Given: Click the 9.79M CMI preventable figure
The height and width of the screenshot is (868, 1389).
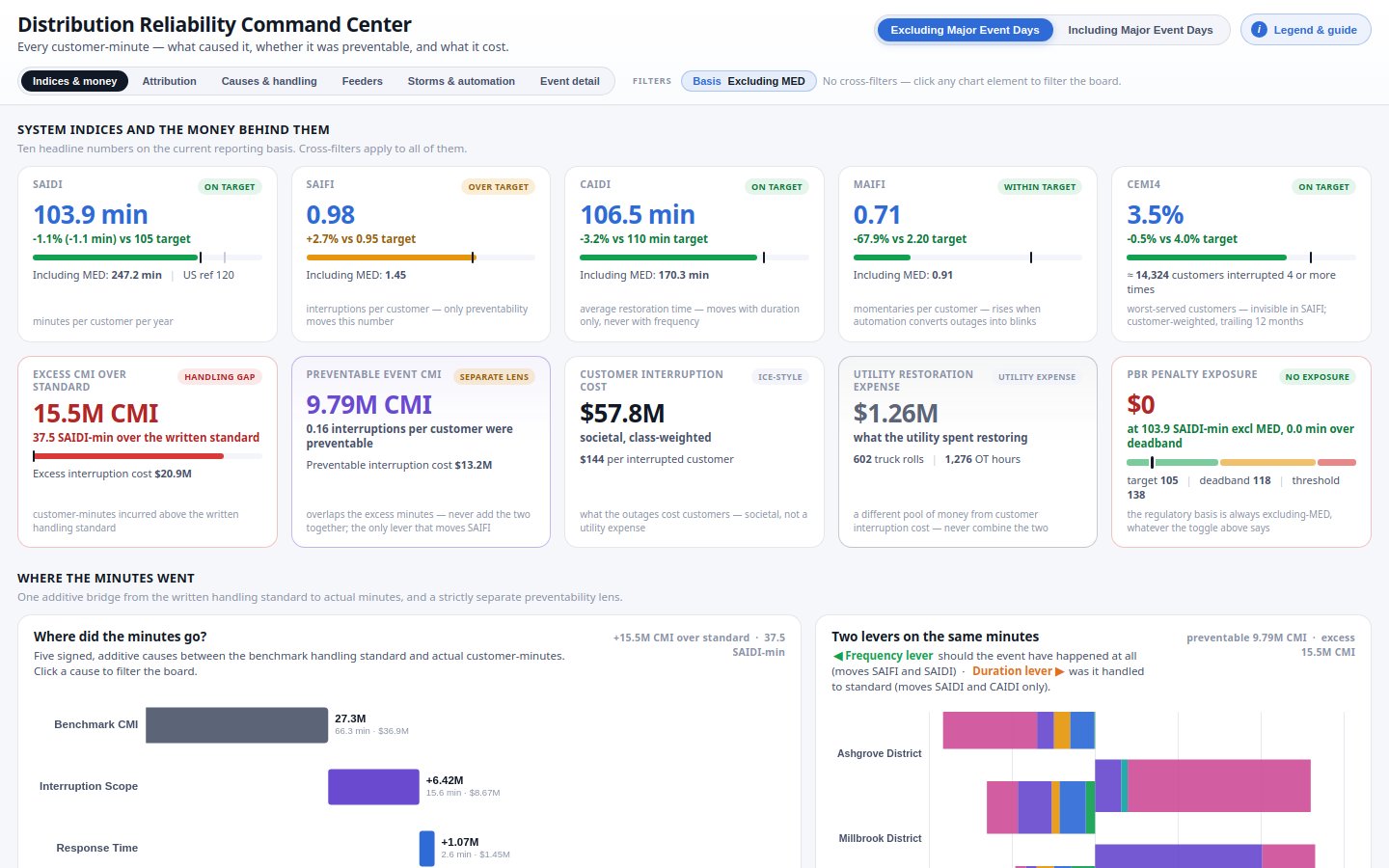Looking at the screenshot, I should 368,404.
